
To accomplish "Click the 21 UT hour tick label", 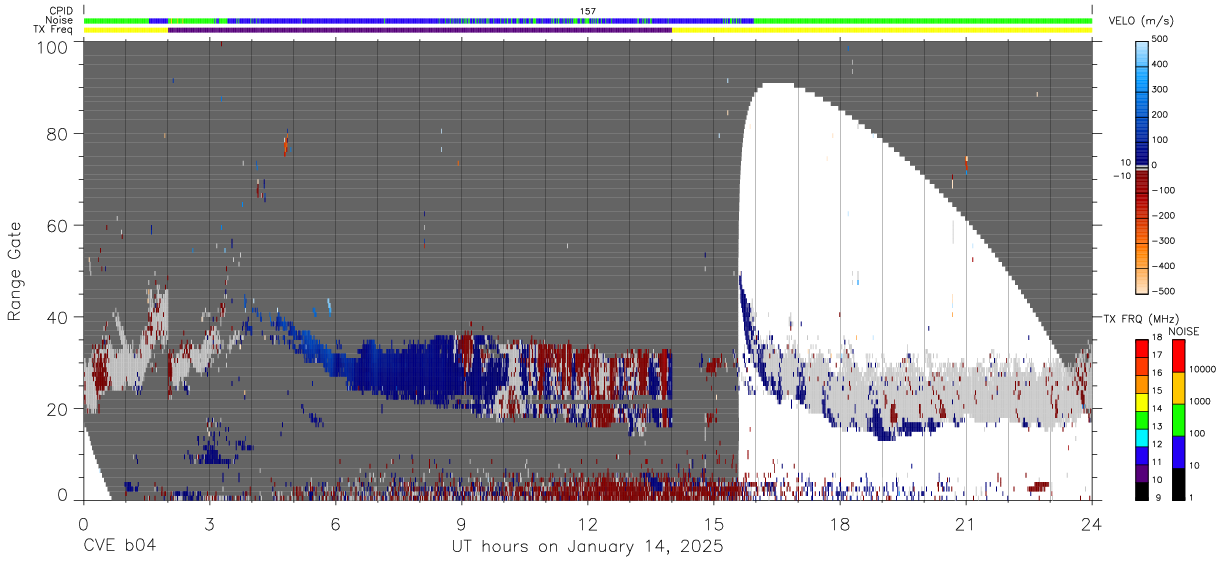I will [966, 523].
